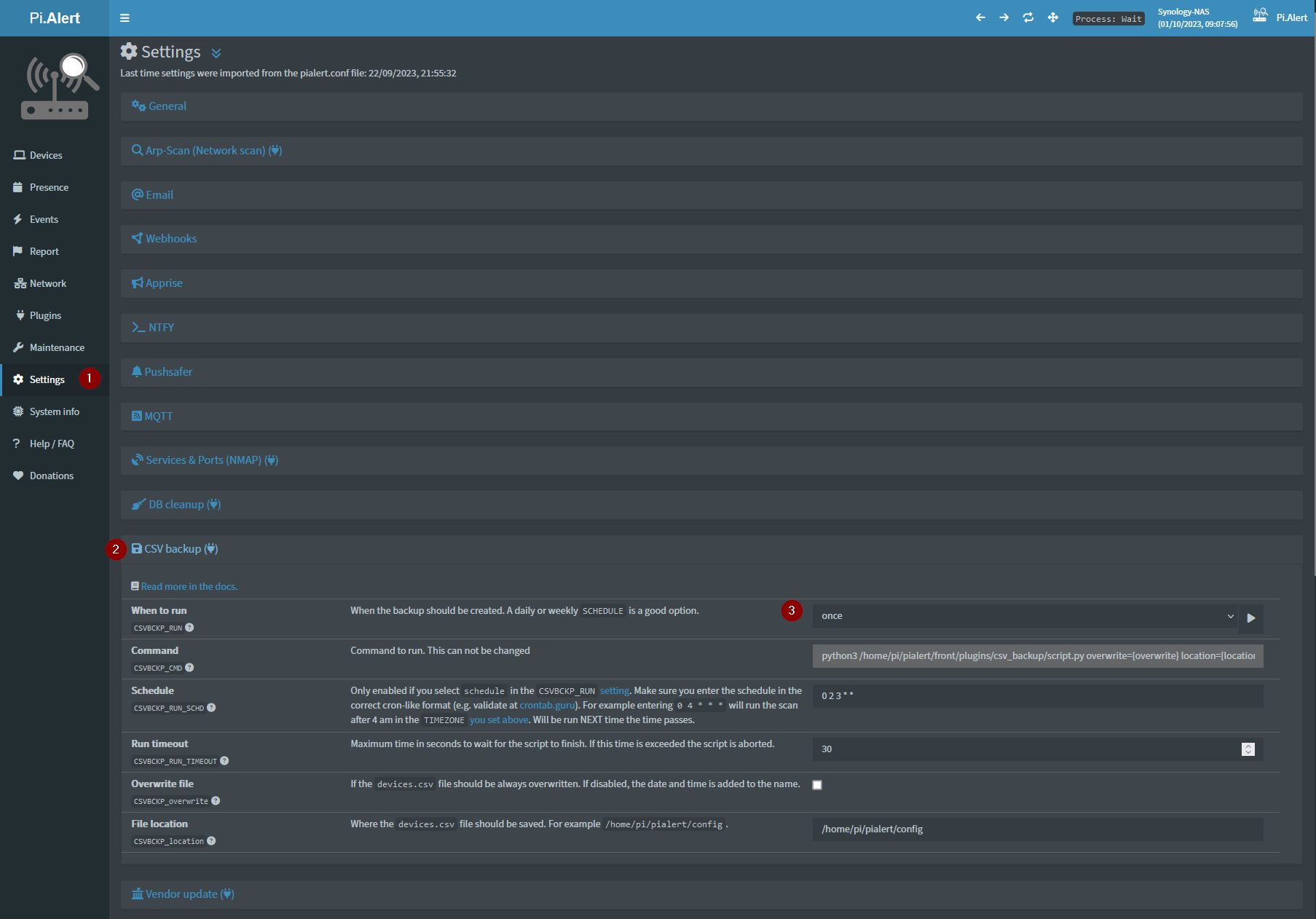
Task: Open the Maintenance page from sidebar
Action: pyautogui.click(x=55, y=347)
